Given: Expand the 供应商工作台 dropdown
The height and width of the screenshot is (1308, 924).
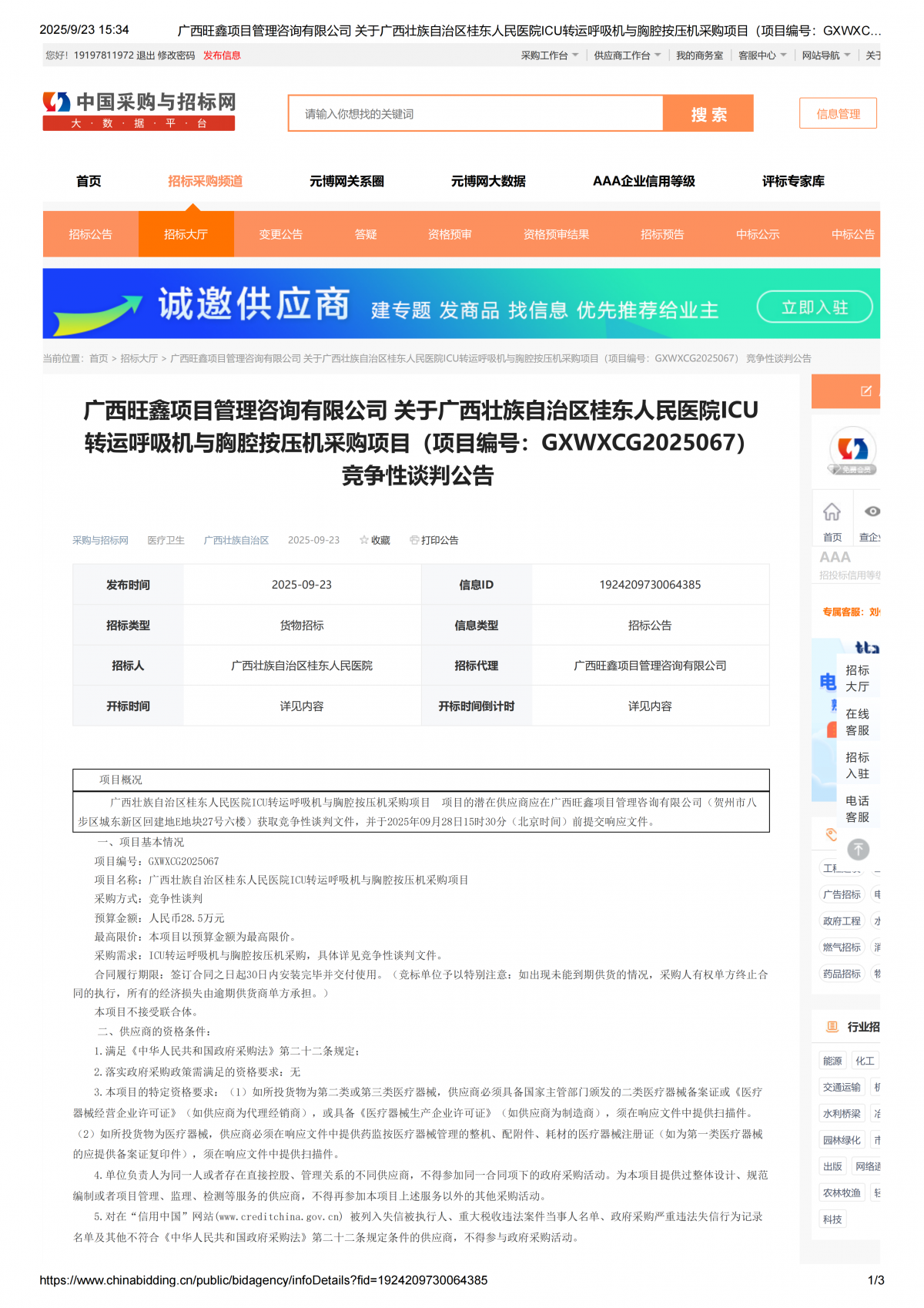Looking at the screenshot, I should pyautogui.click(x=628, y=55).
